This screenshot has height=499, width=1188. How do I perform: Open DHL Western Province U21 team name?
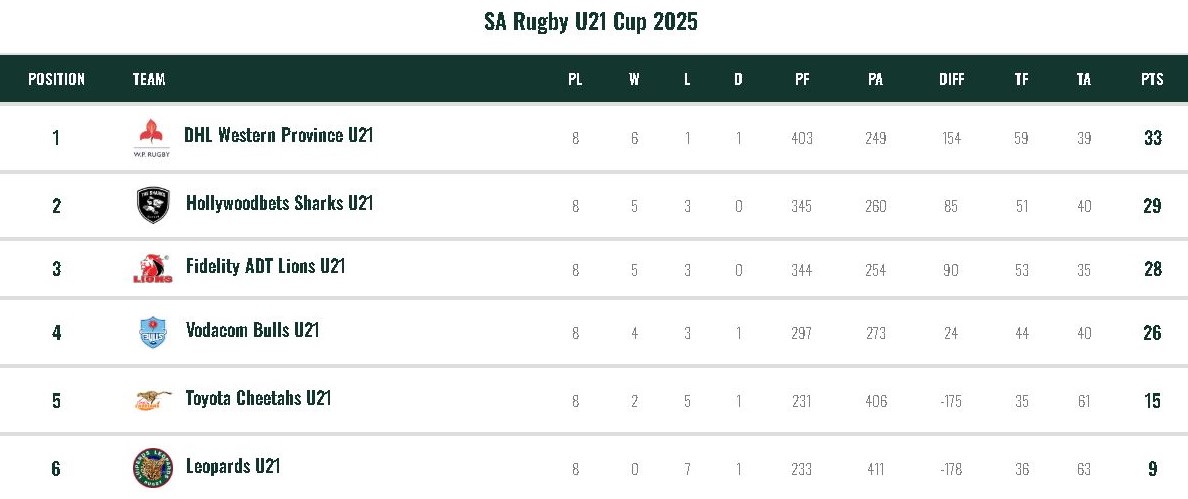pos(278,135)
